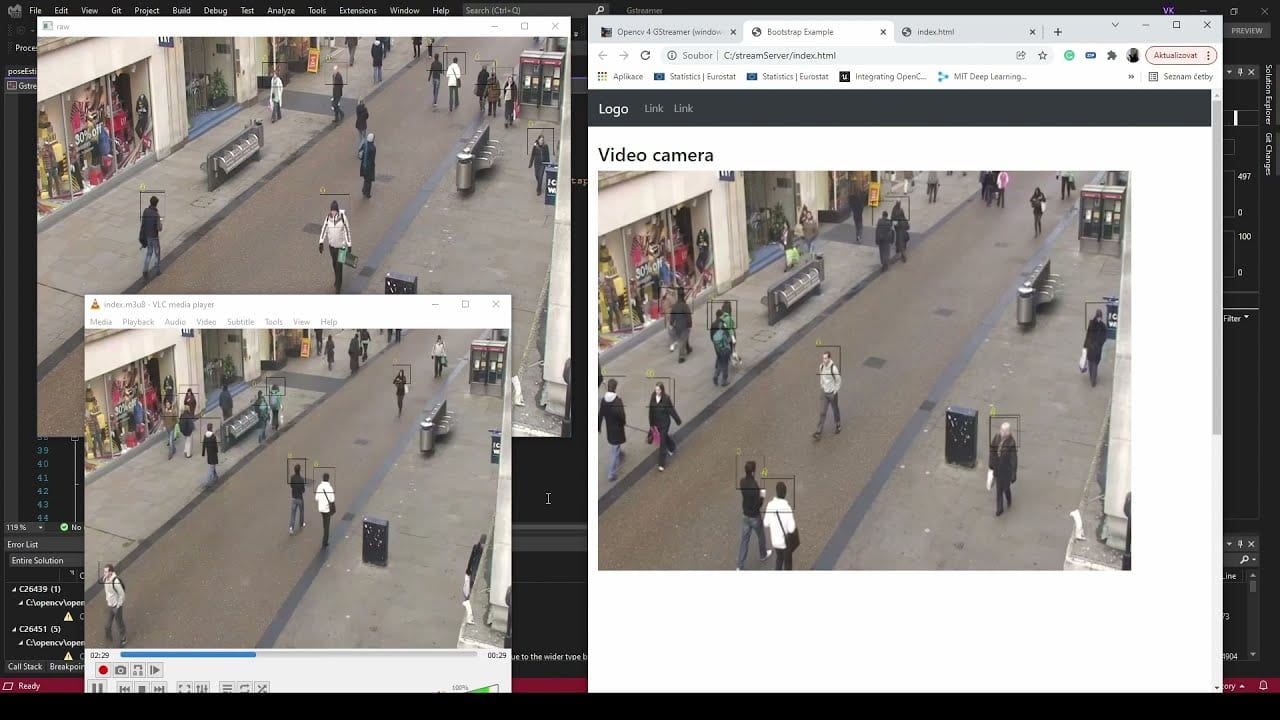This screenshot has height=720, width=1280.
Task: Open the Chrome extensions puzzle icon
Action: click(x=1111, y=55)
